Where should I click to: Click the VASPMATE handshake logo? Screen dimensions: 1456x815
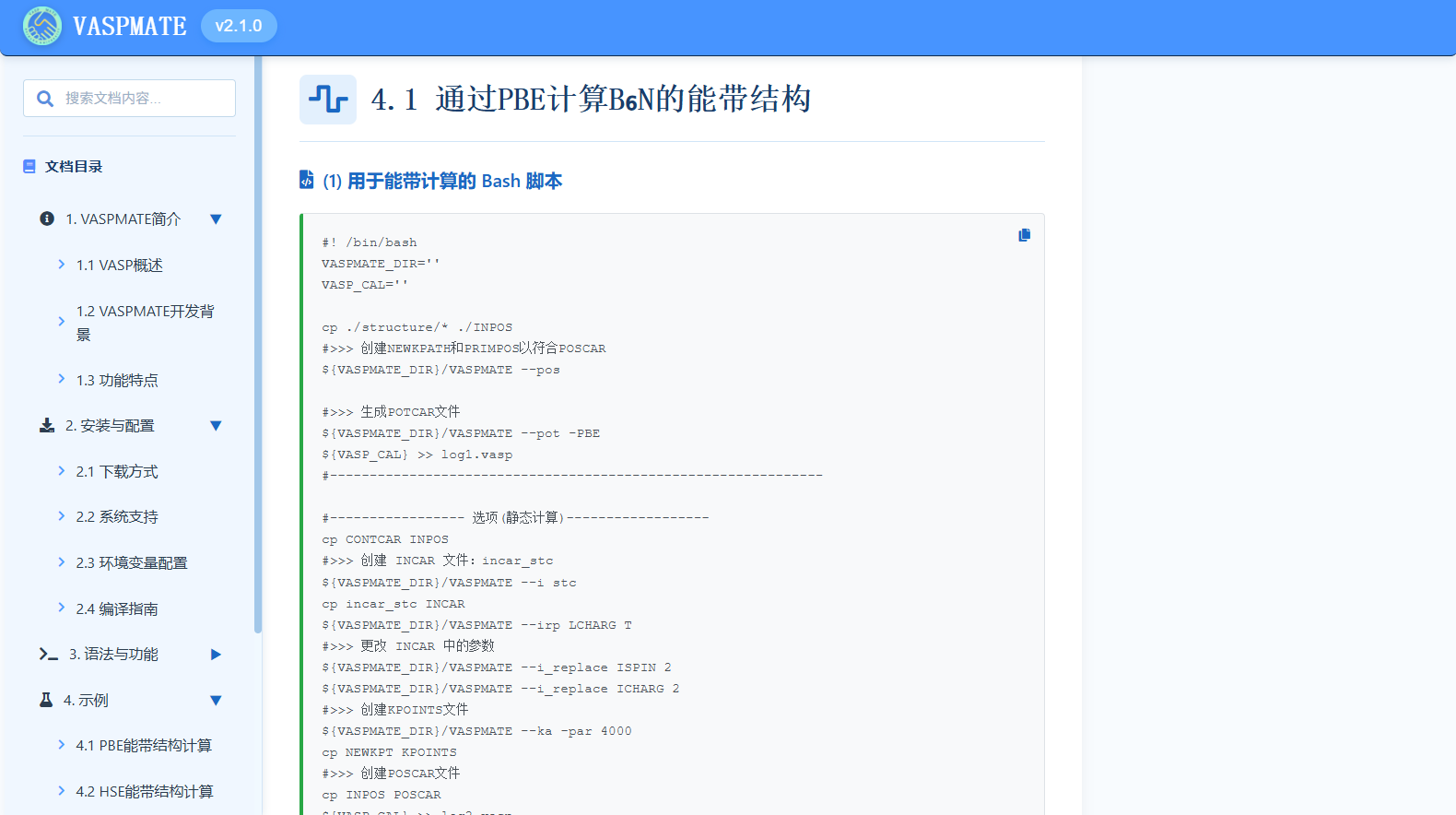[x=42, y=26]
